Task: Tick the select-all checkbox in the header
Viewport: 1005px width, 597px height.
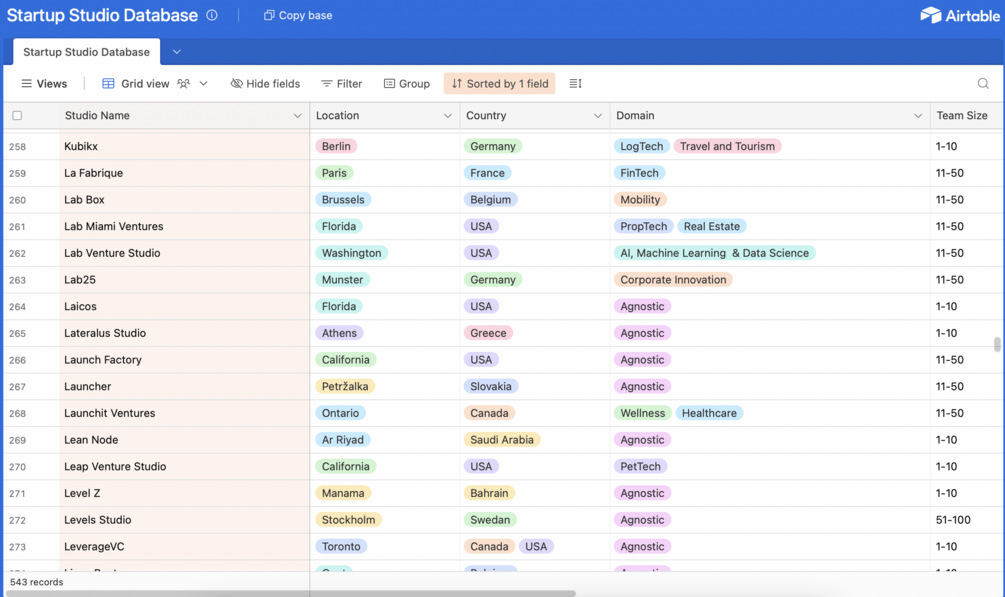Action: [x=17, y=115]
